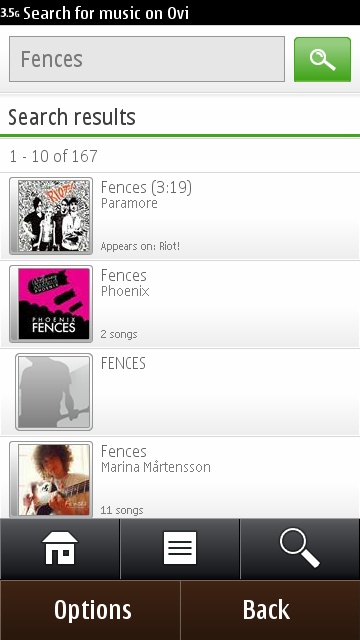Open Marina Mårtensson Fences album entry
Image resolution: width=360 pixels, height=640 pixels.
(x=180, y=478)
